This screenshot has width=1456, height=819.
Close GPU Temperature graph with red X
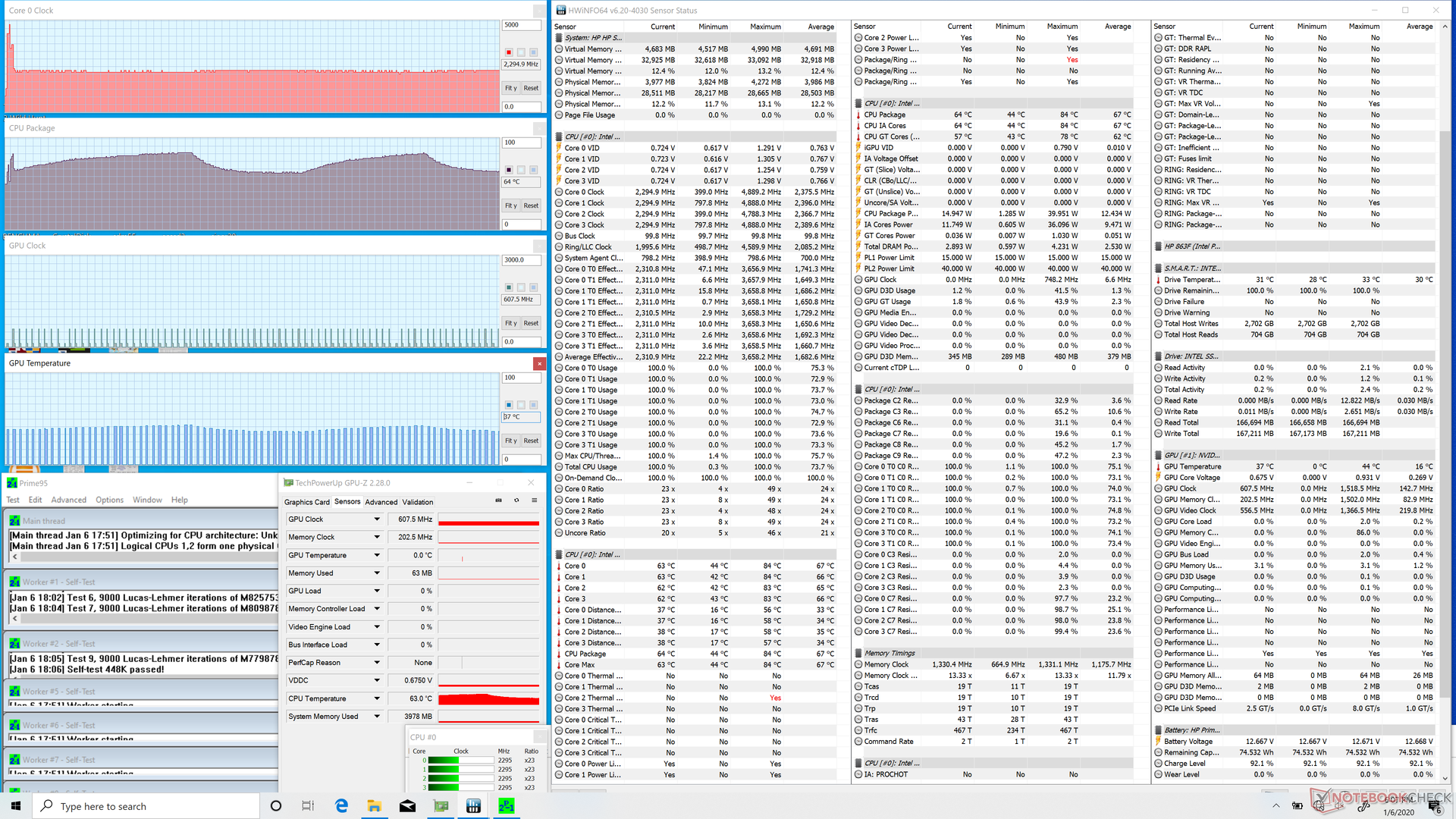[539, 364]
